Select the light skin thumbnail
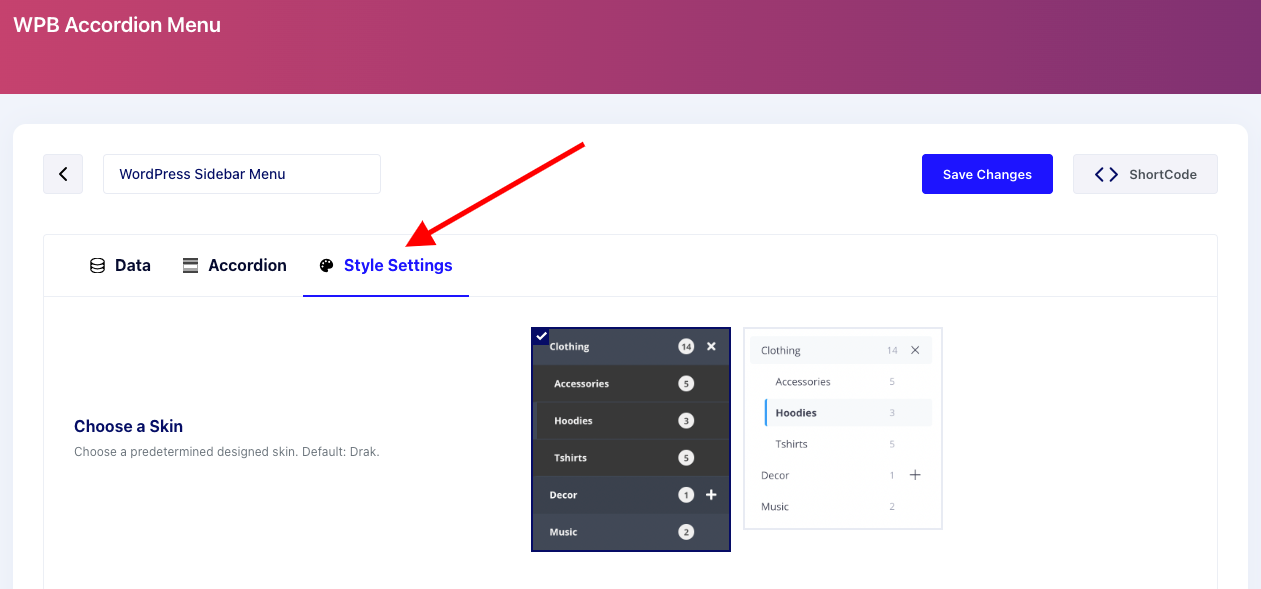 (x=843, y=428)
